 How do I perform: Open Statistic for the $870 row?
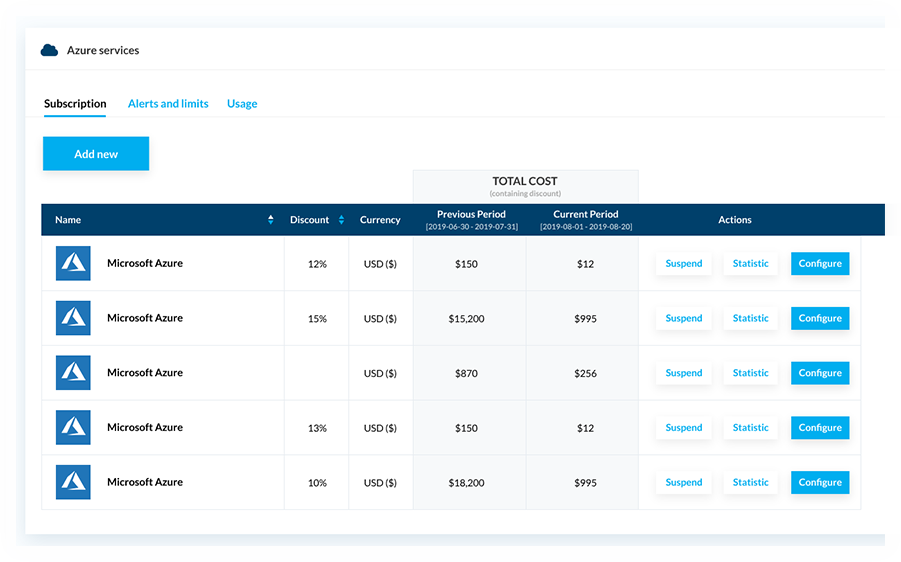[750, 372]
